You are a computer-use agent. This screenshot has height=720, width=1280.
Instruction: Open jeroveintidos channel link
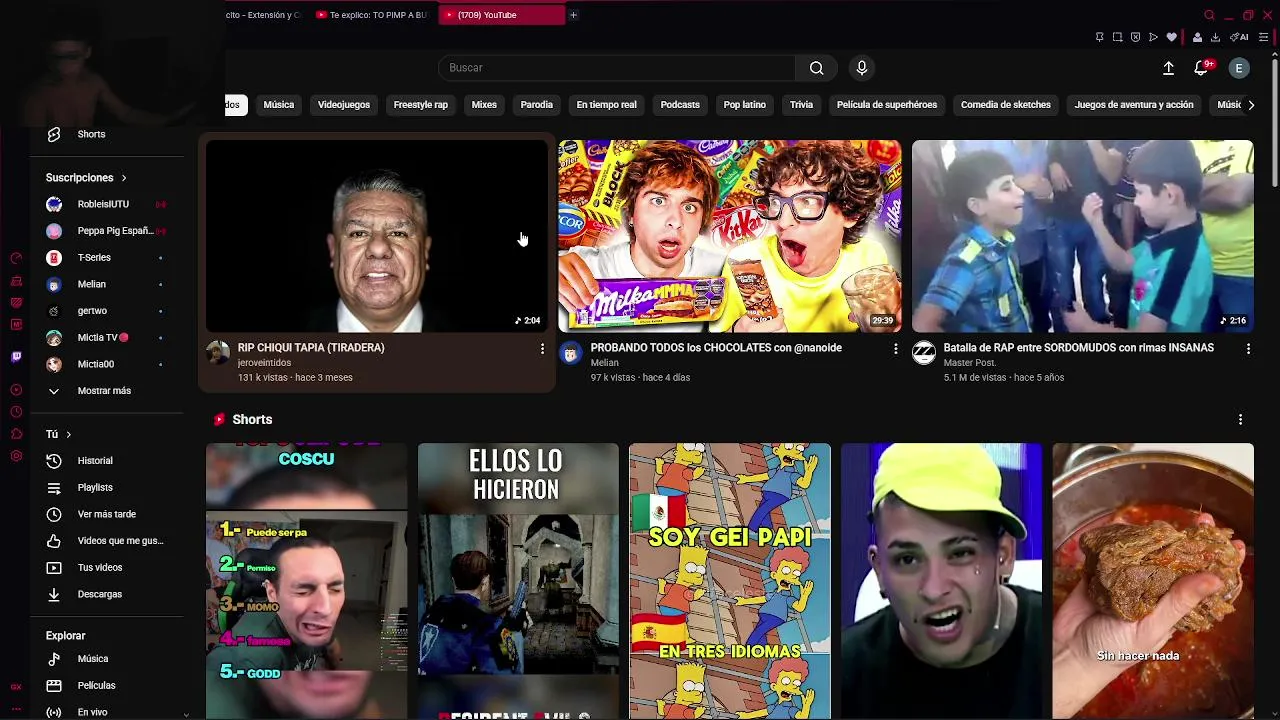264,363
